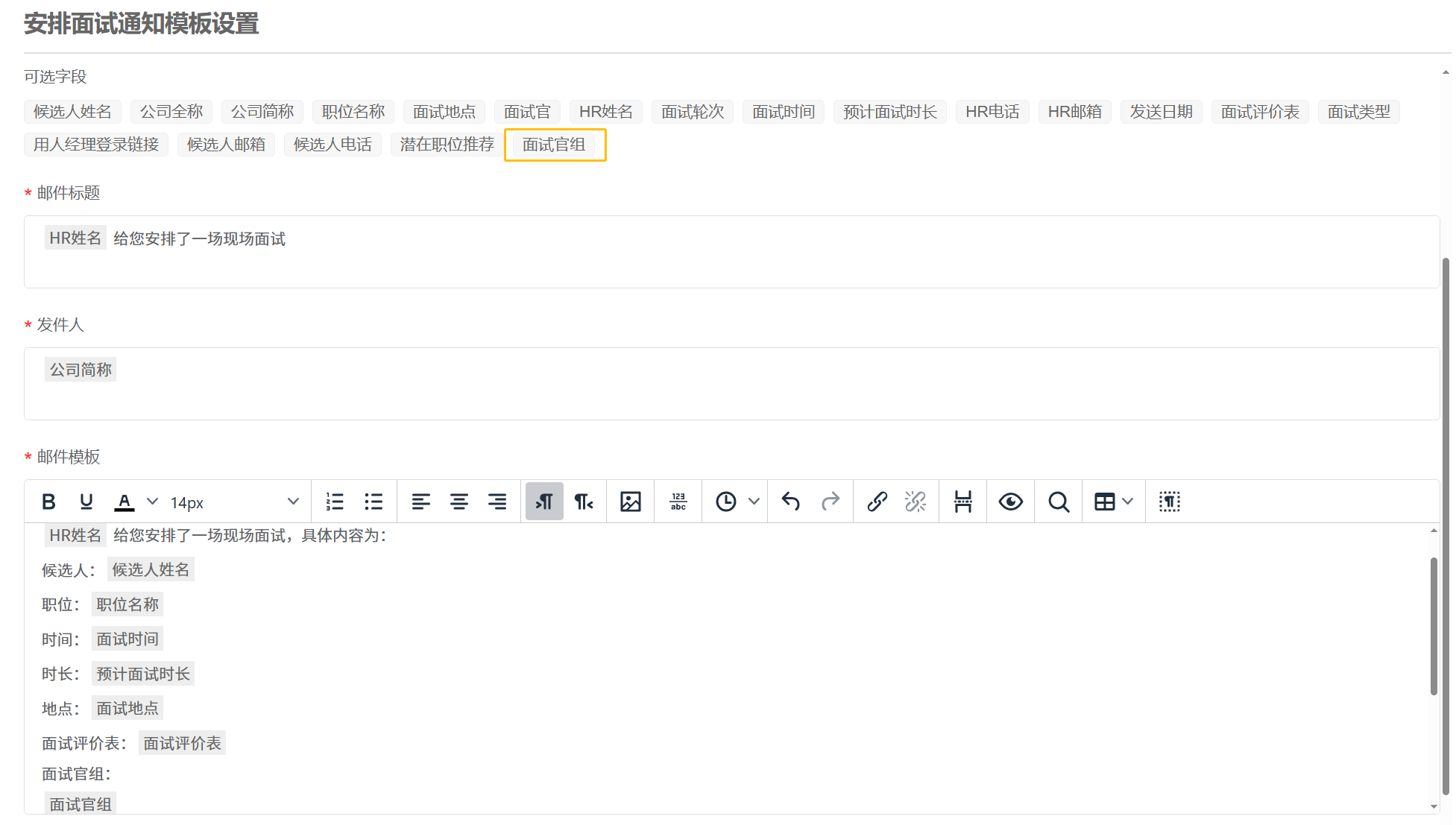Image resolution: width=1456 pixels, height=825 pixels.
Task: Insert an ordered numbered list
Action: click(335, 502)
